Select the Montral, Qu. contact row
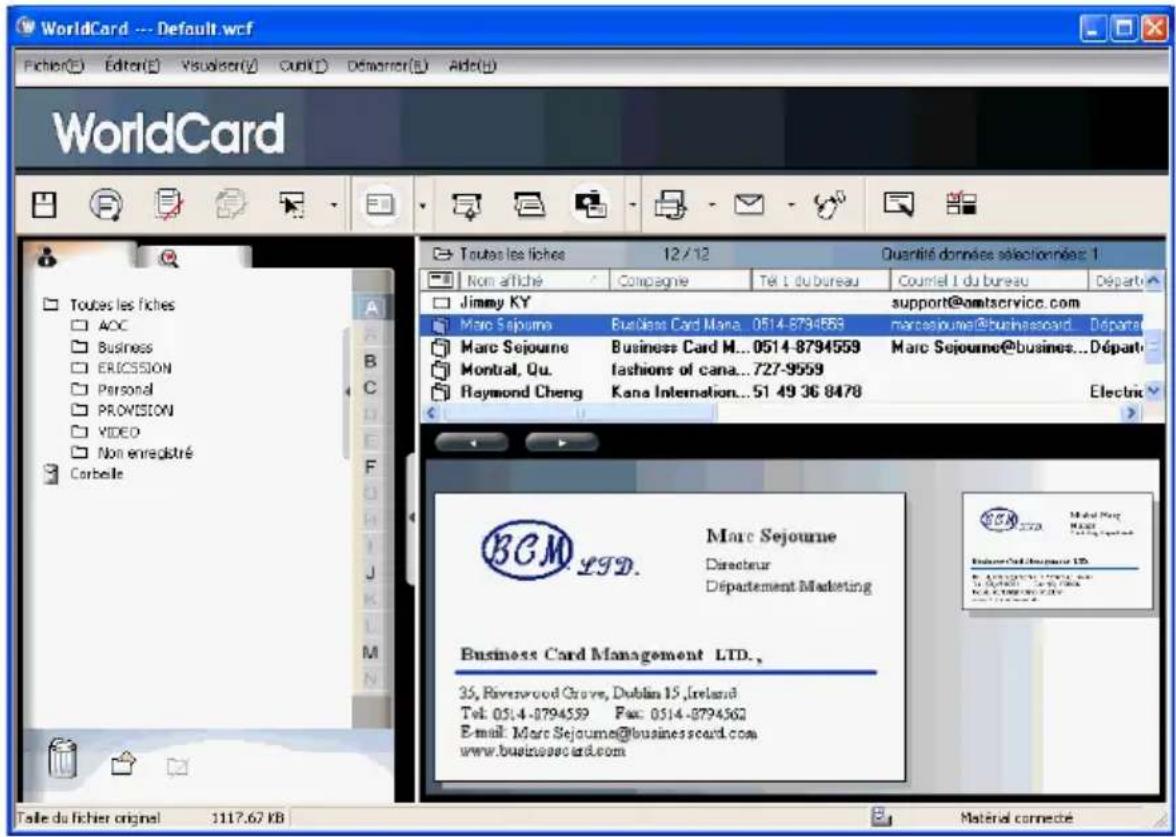This screenshot has width=1176, height=837. click(784, 369)
